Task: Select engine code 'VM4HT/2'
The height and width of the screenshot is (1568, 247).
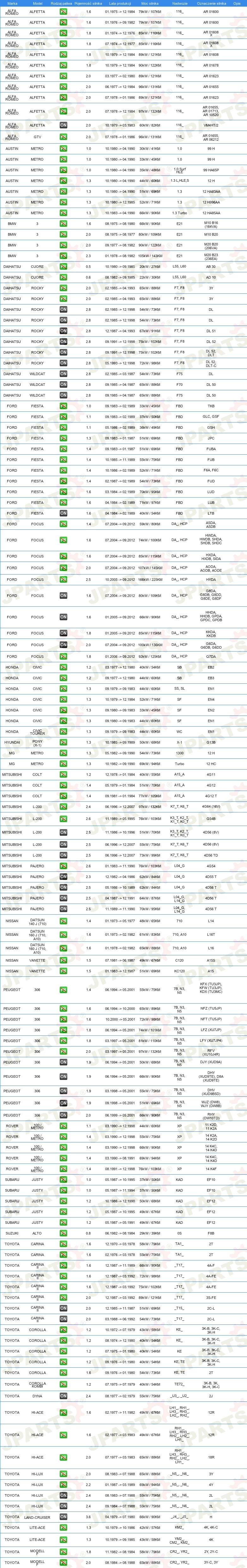Action: [211, 125]
